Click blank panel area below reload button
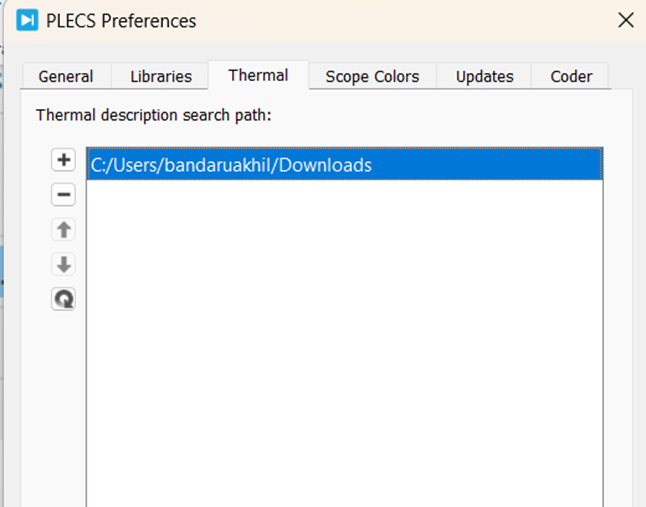 click(x=64, y=400)
